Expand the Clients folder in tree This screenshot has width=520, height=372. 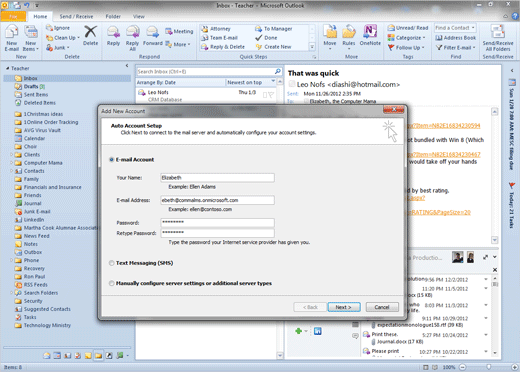pyautogui.click(x=12, y=155)
